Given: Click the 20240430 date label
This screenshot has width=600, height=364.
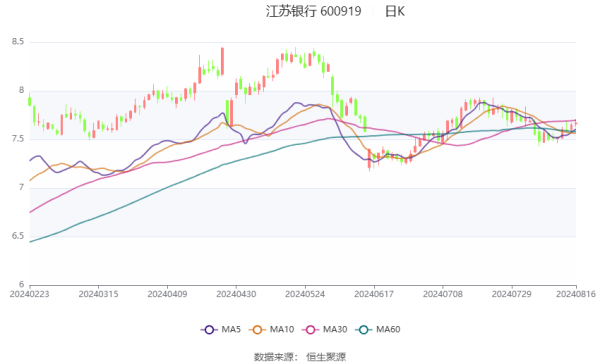Looking at the screenshot, I should pos(236,294).
